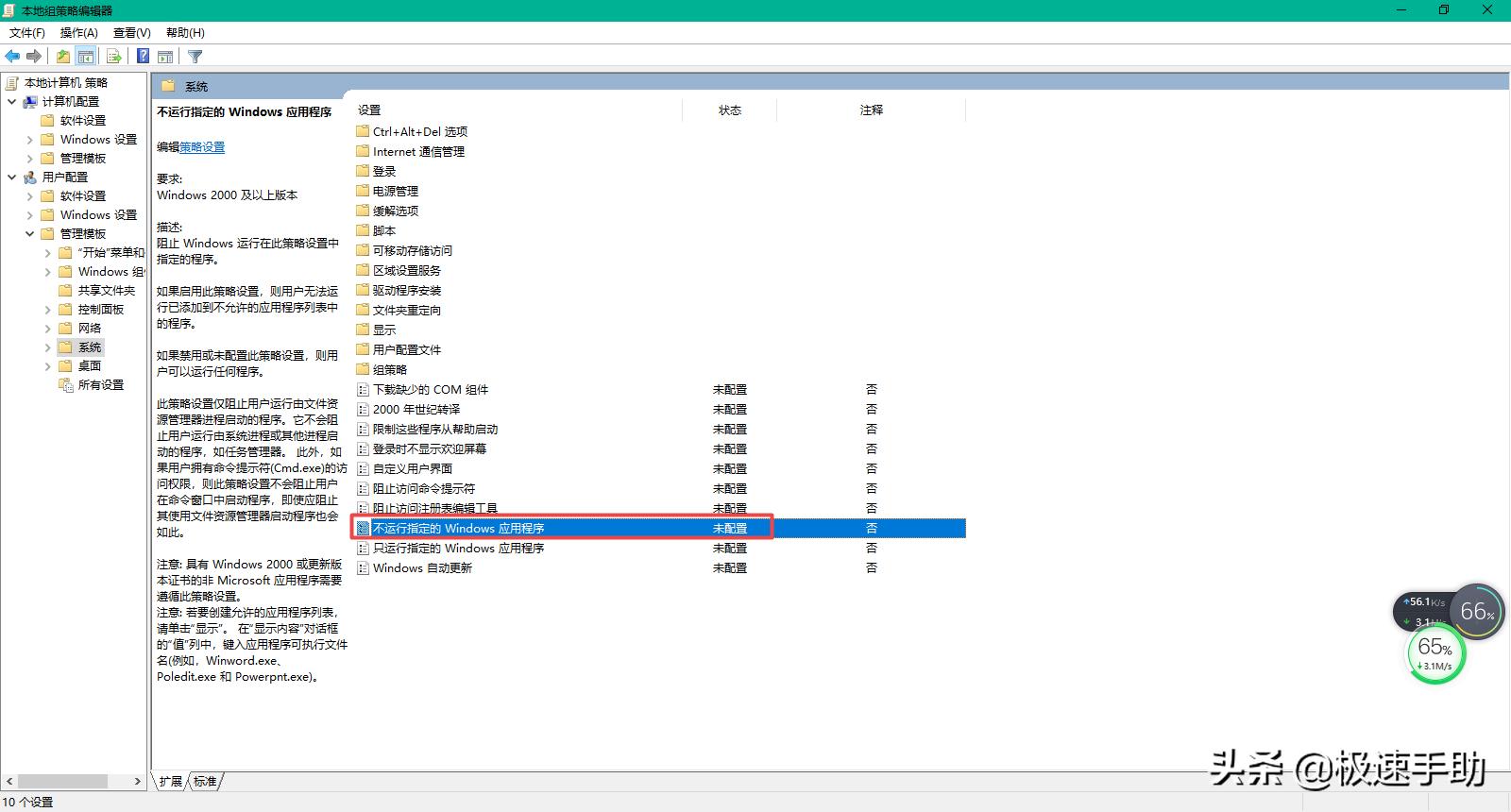The height and width of the screenshot is (812, 1511).
Task: Click tree pane horizontal scrollbar right arrow
Action: point(138,782)
